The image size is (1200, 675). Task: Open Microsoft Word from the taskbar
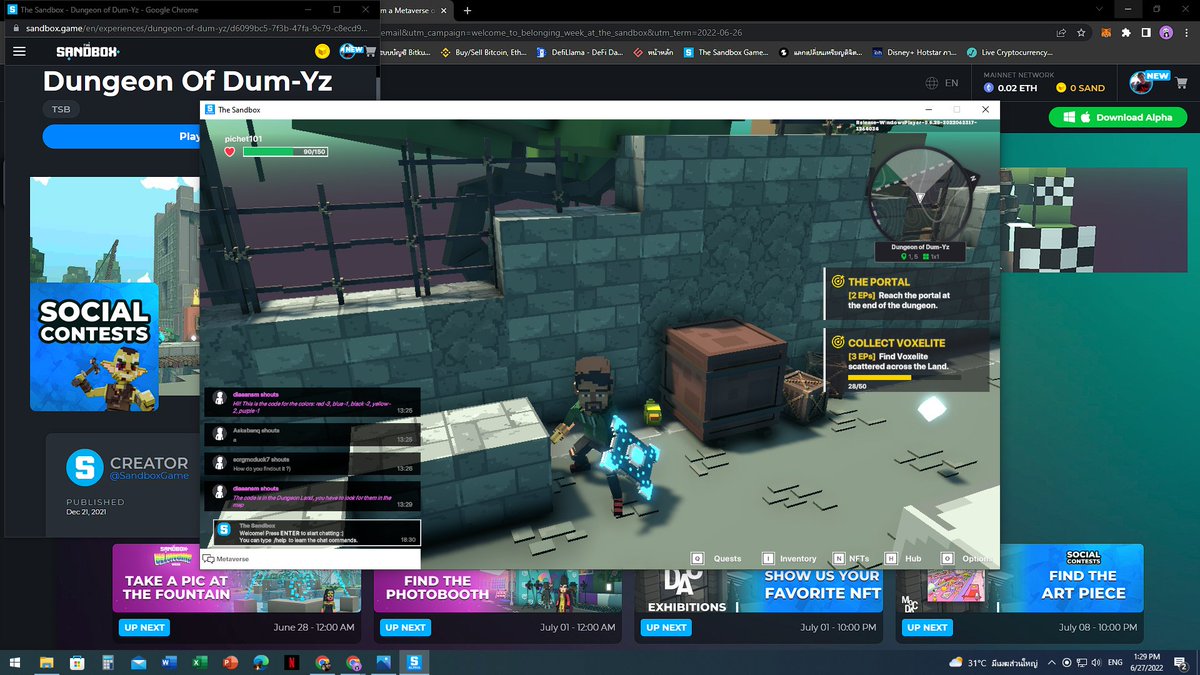point(169,662)
